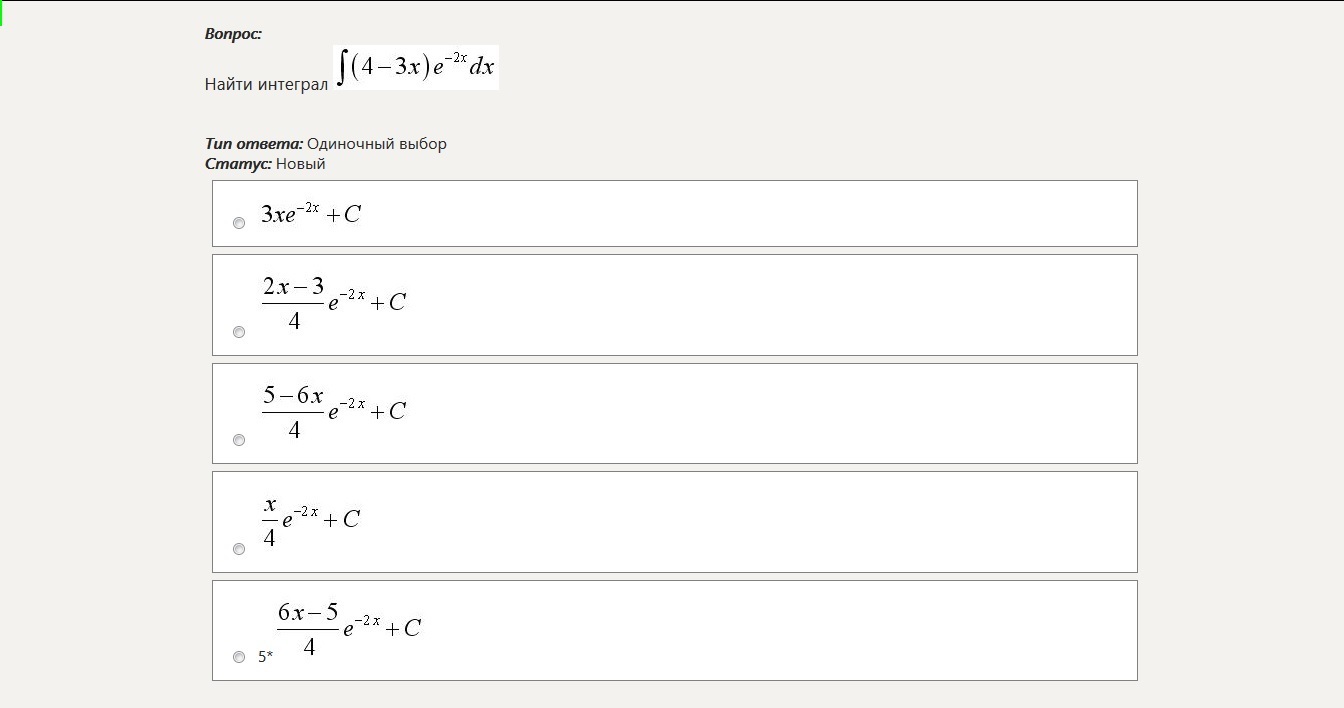Click the "Новый" status value

click(x=301, y=164)
